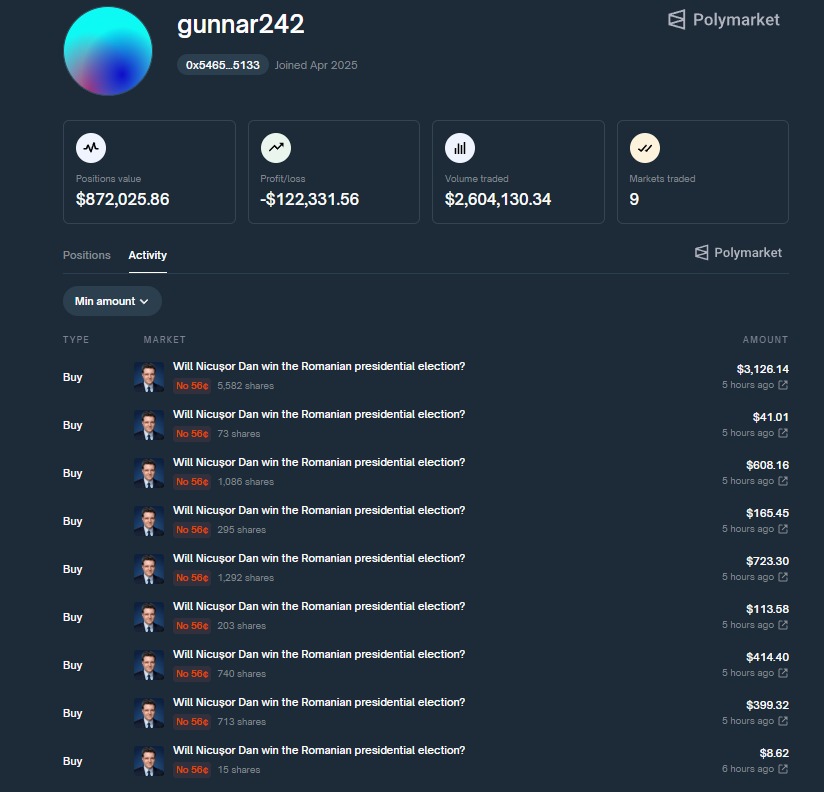This screenshot has height=792, width=824.
Task: Switch to the Positions tab
Action: pos(87,255)
